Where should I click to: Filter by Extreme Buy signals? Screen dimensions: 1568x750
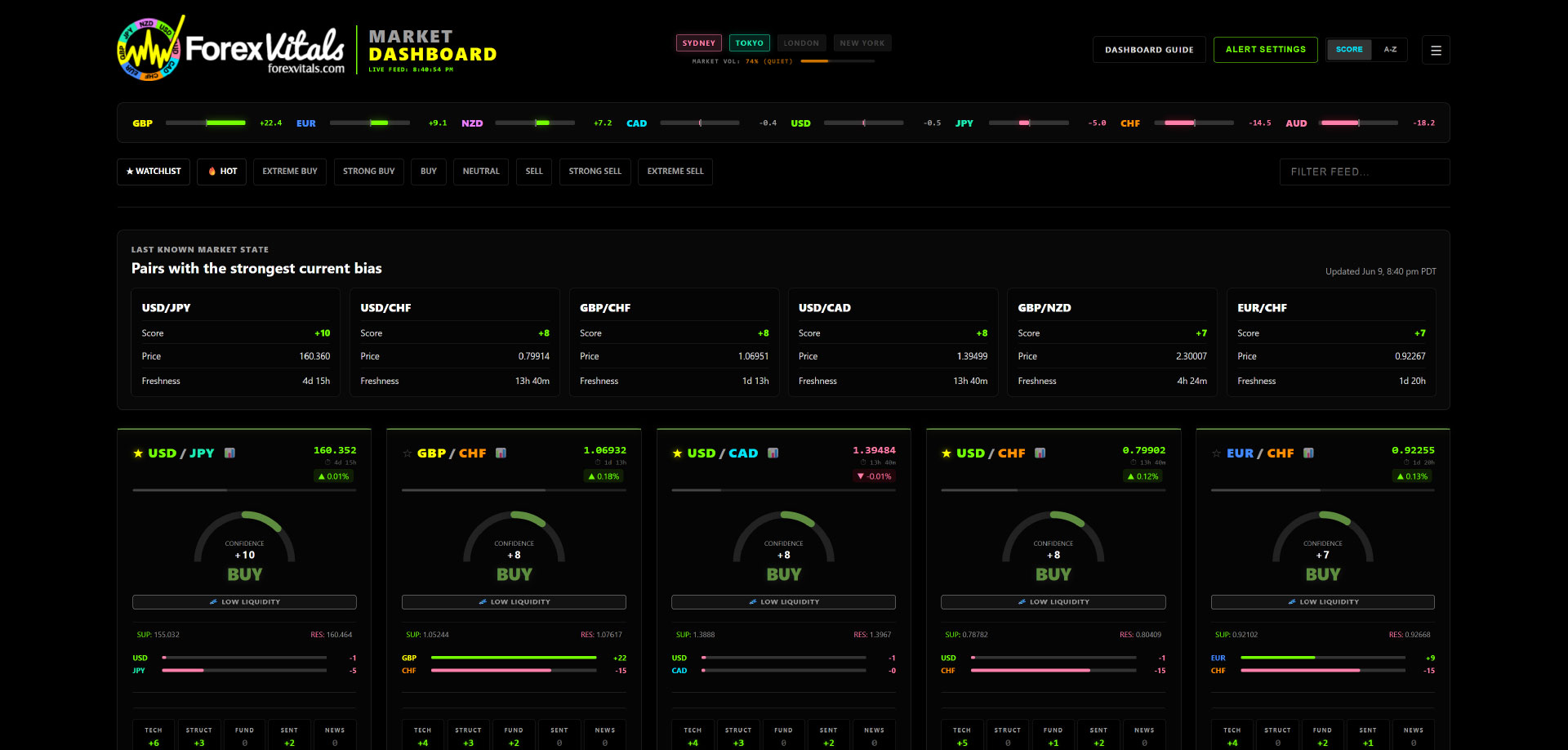pos(290,172)
